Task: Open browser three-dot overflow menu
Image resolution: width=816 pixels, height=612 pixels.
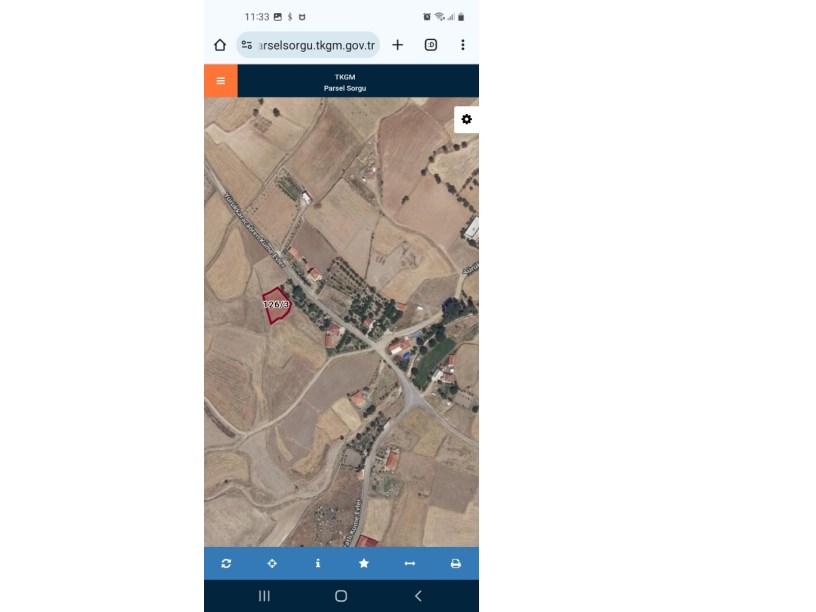Action: pyautogui.click(x=463, y=45)
